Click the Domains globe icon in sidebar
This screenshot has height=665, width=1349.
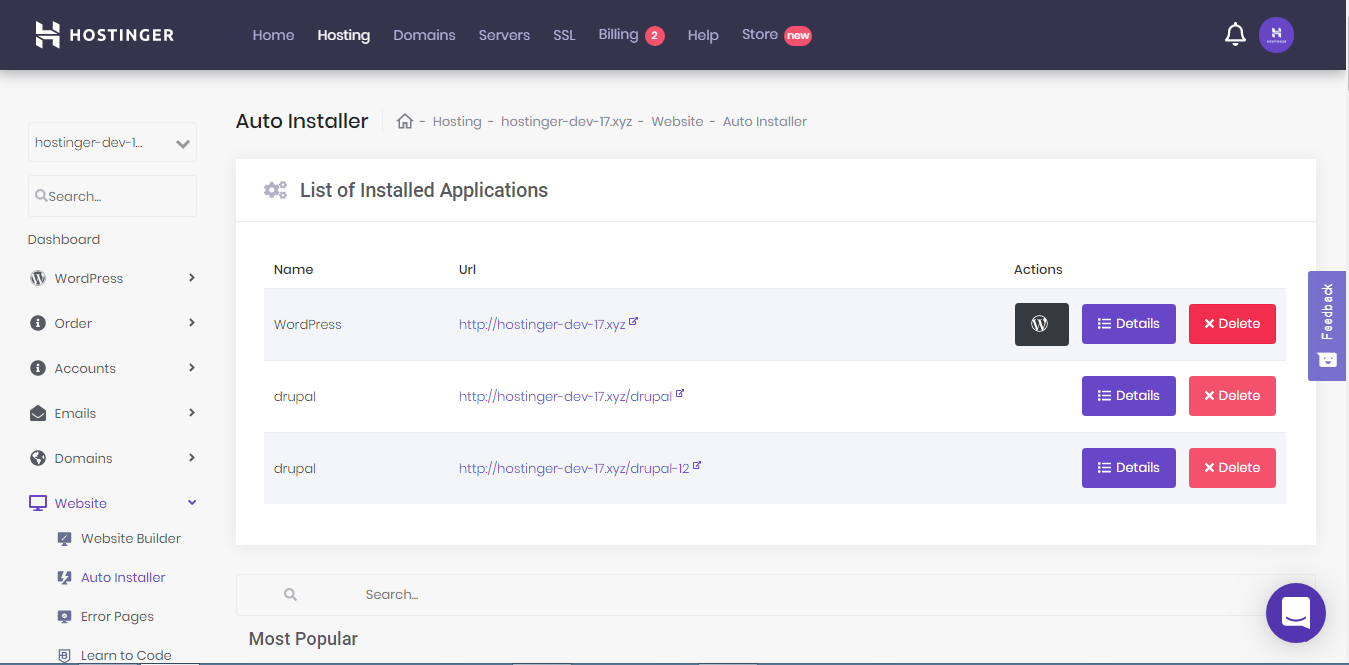click(x=38, y=458)
